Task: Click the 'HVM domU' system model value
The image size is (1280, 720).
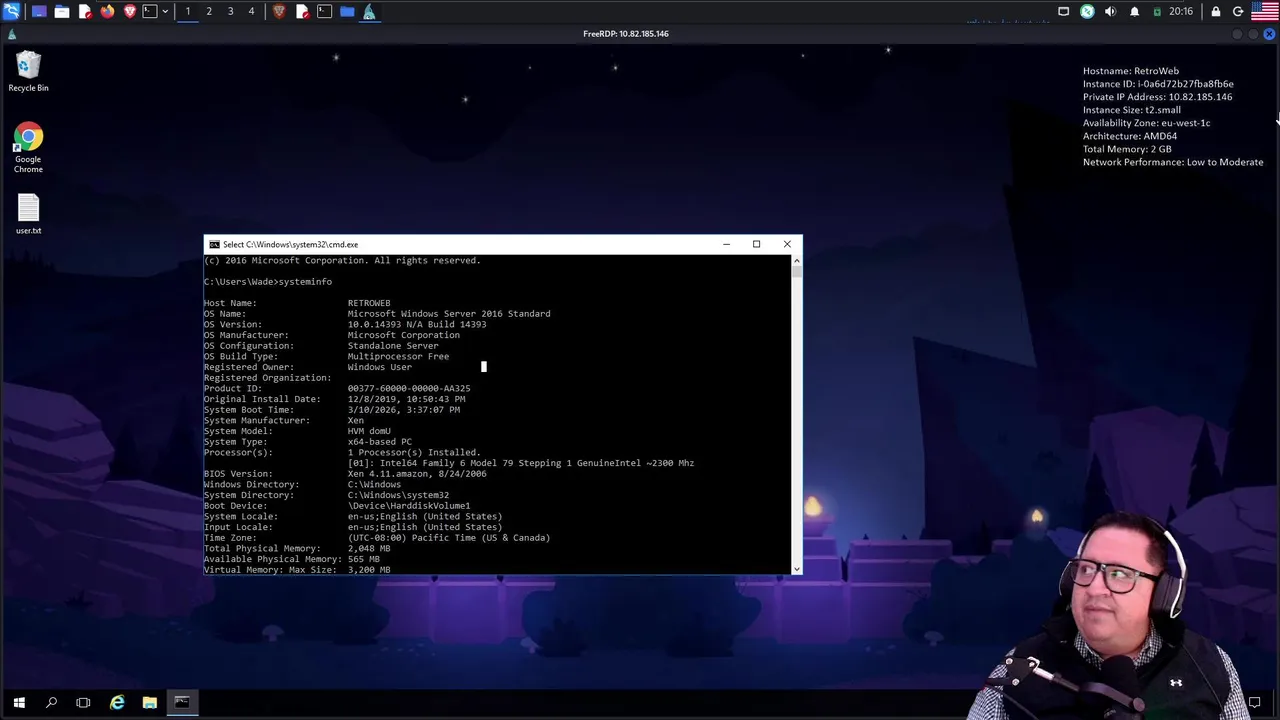Action: pos(369,431)
